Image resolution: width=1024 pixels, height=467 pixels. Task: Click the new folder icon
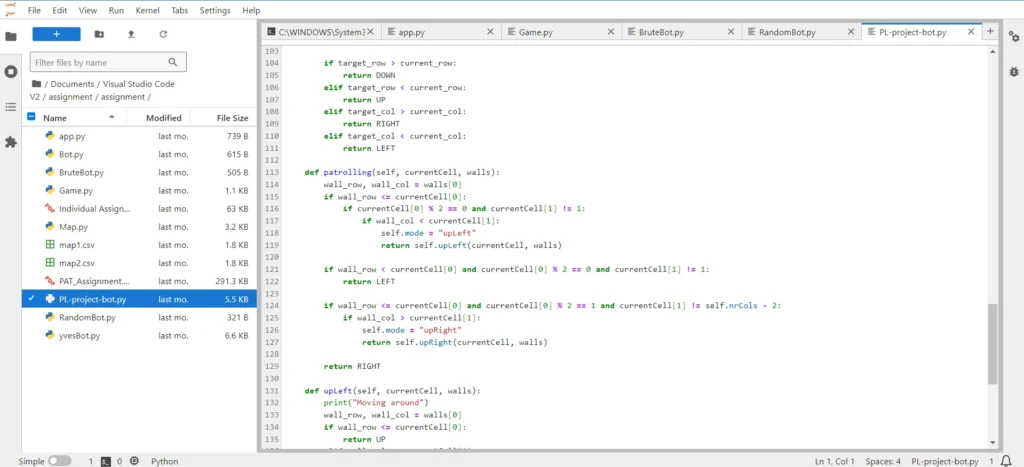coord(99,34)
